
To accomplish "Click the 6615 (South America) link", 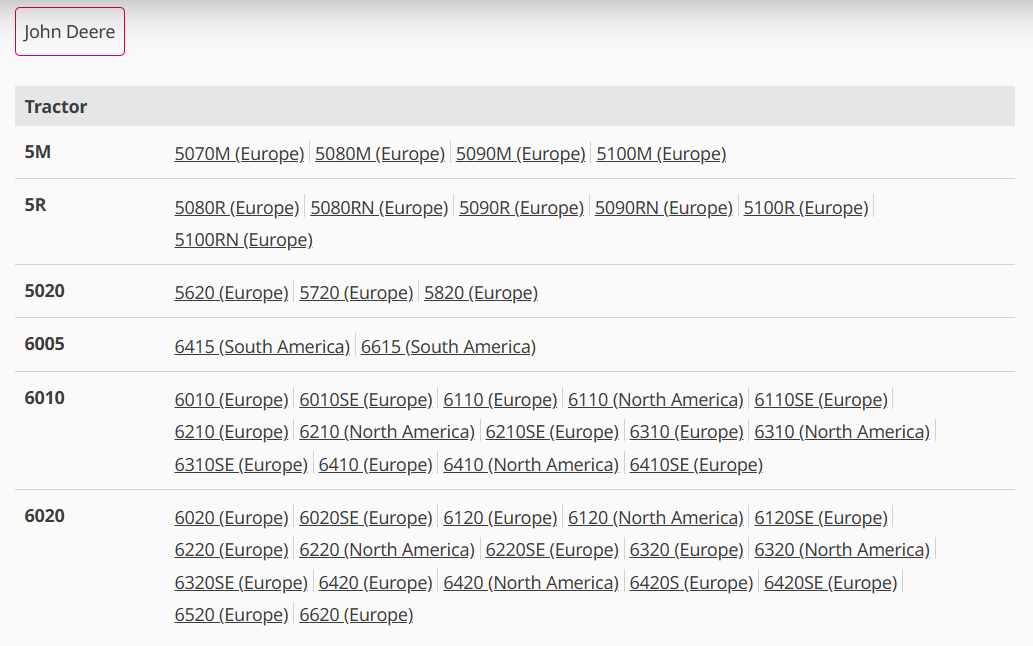I will (448, 347).
